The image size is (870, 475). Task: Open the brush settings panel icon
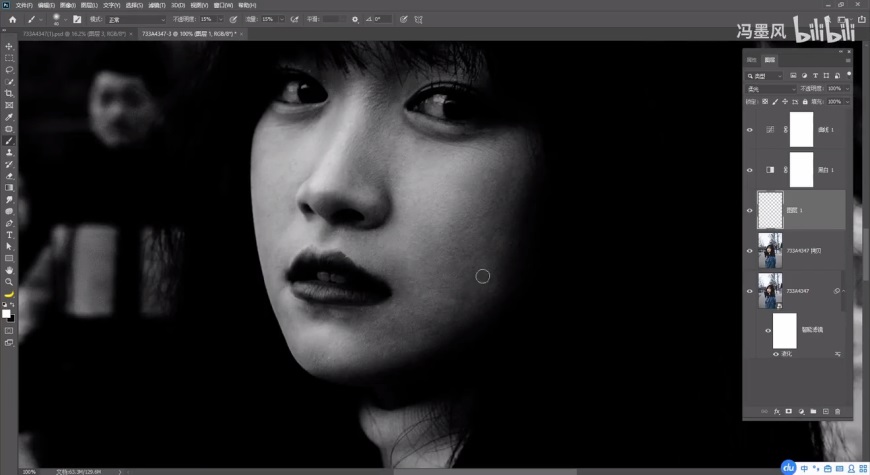(77, 19)
